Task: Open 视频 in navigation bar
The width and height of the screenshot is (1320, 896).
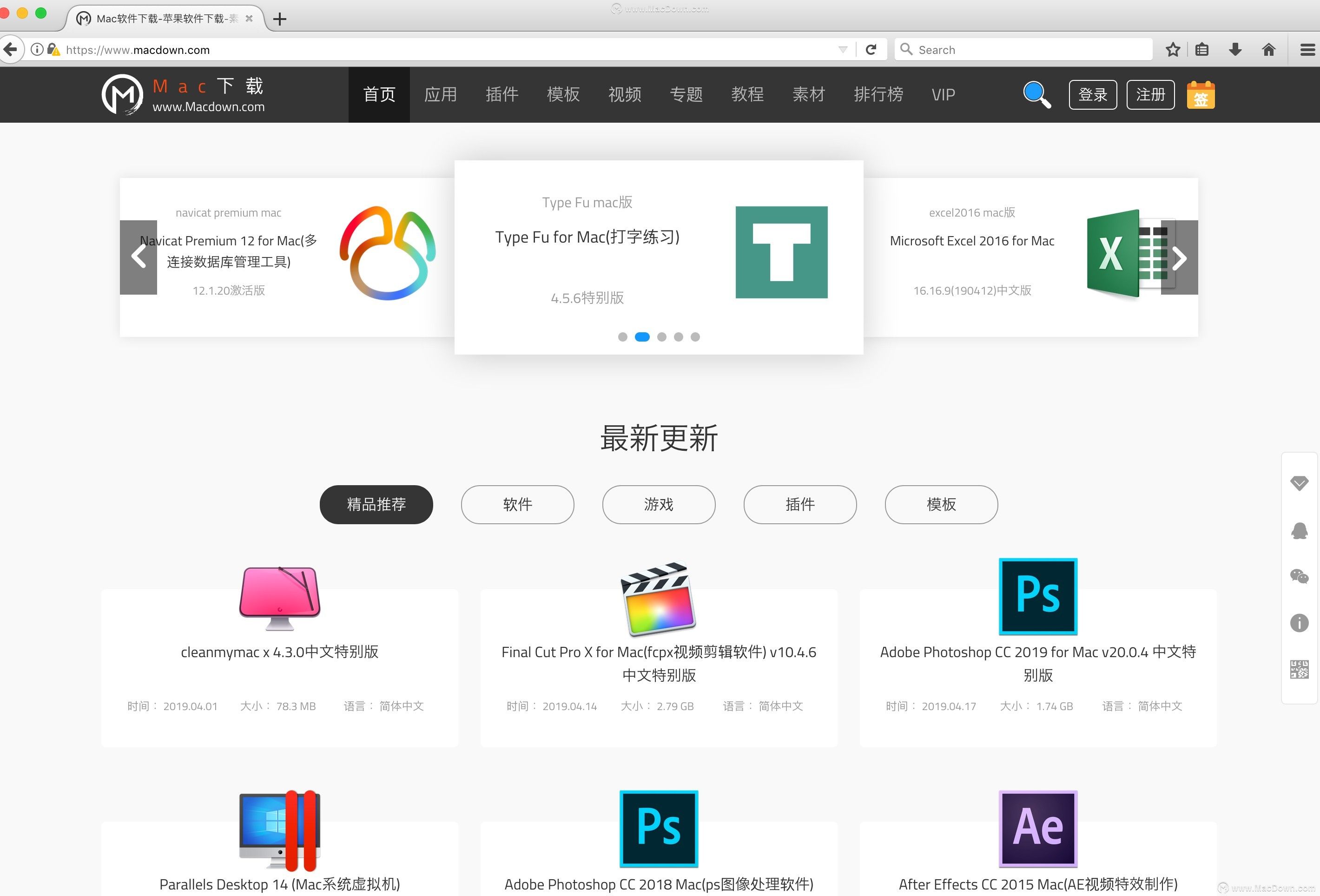Action: pyautogui.click(x=624, y=94)
